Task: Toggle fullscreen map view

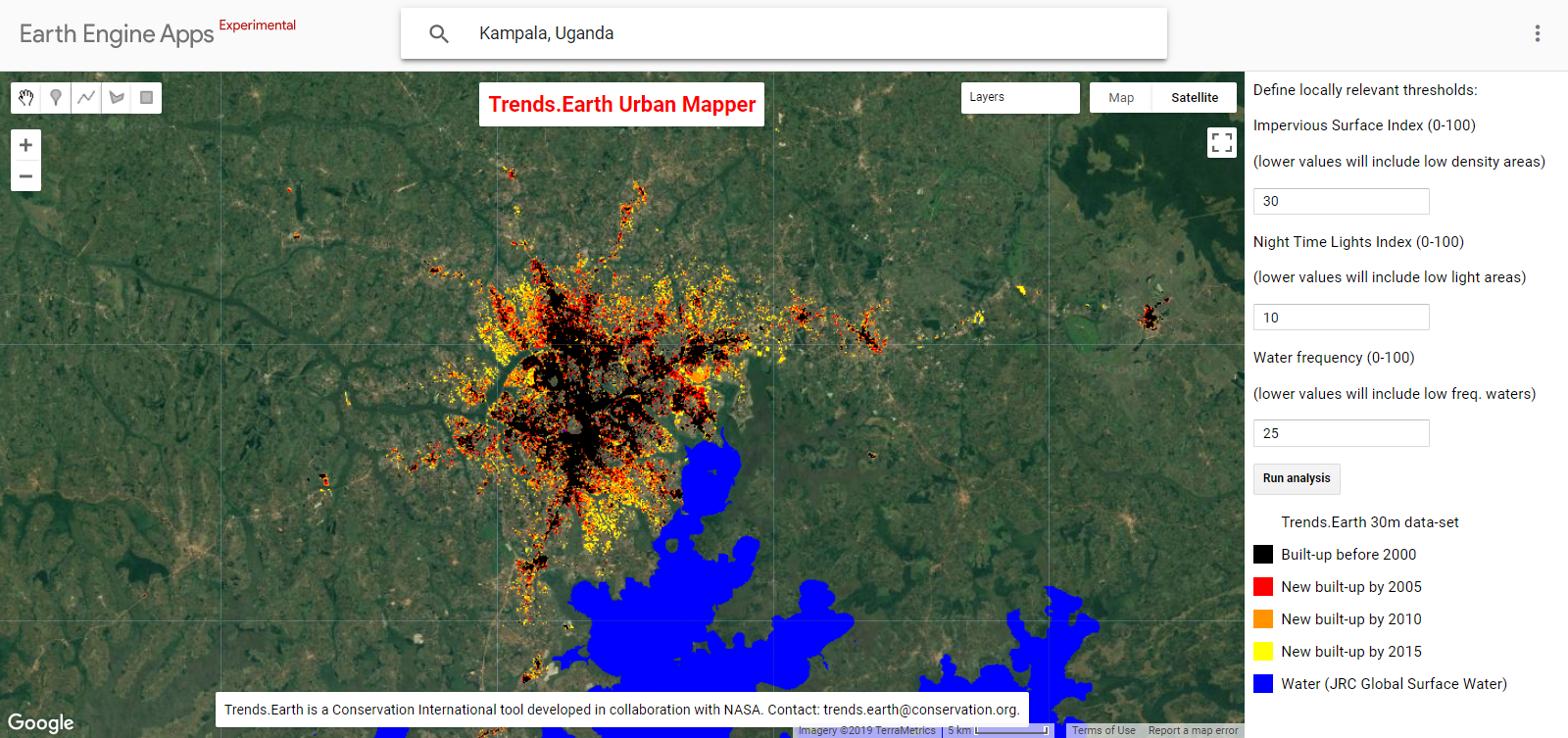Action: point(1221,143)
